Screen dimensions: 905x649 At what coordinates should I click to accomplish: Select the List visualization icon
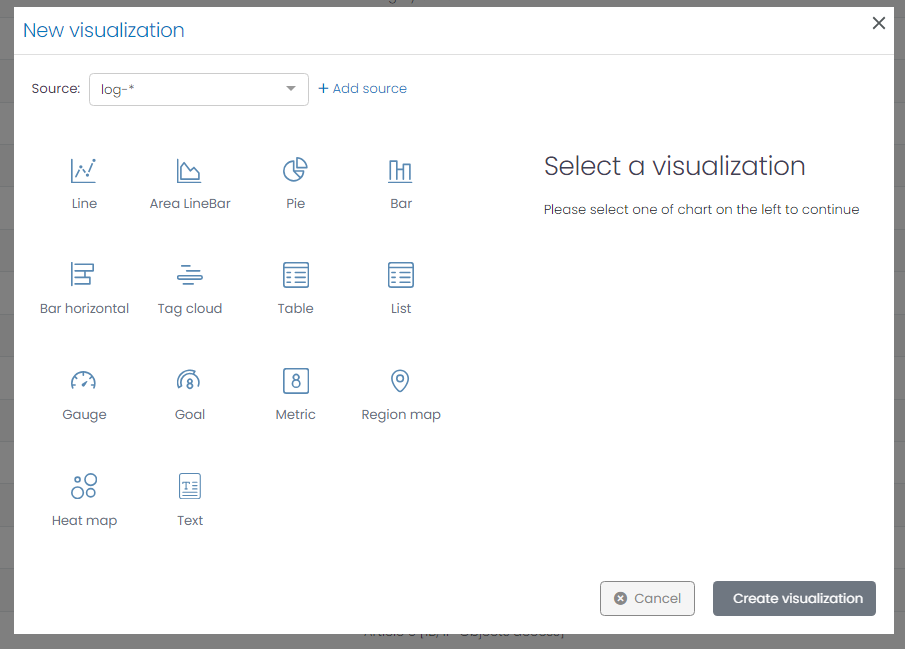401,275
